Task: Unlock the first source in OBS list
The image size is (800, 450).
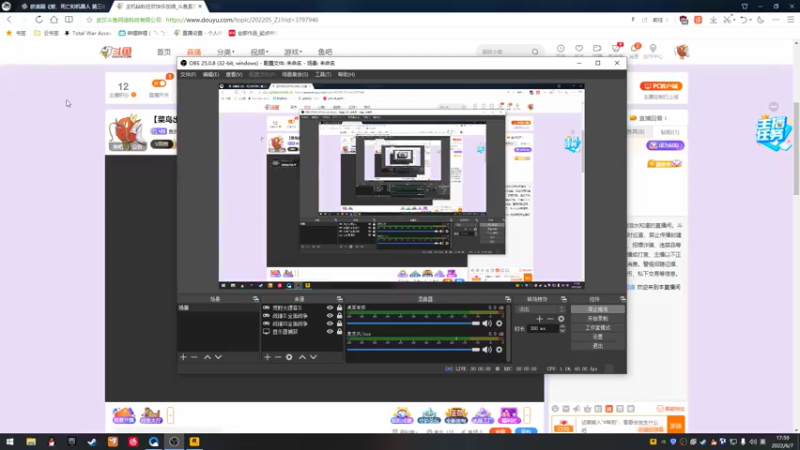Action: point(339,308)
